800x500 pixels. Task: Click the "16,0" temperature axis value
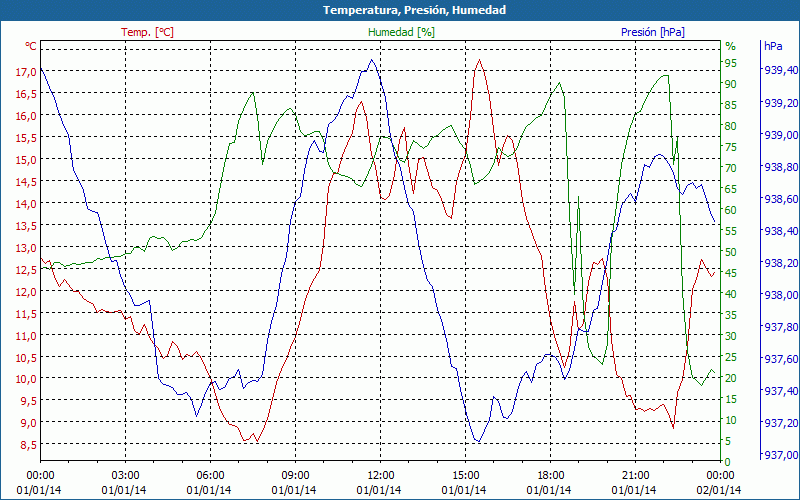click(26, 116)
